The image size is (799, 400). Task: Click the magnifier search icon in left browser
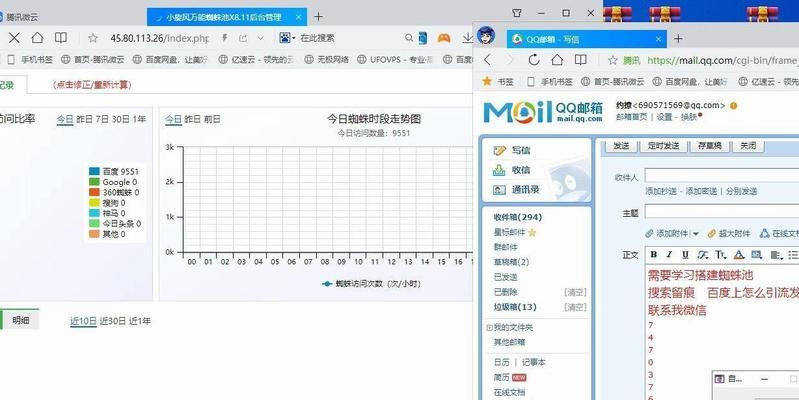coord(409,38)
